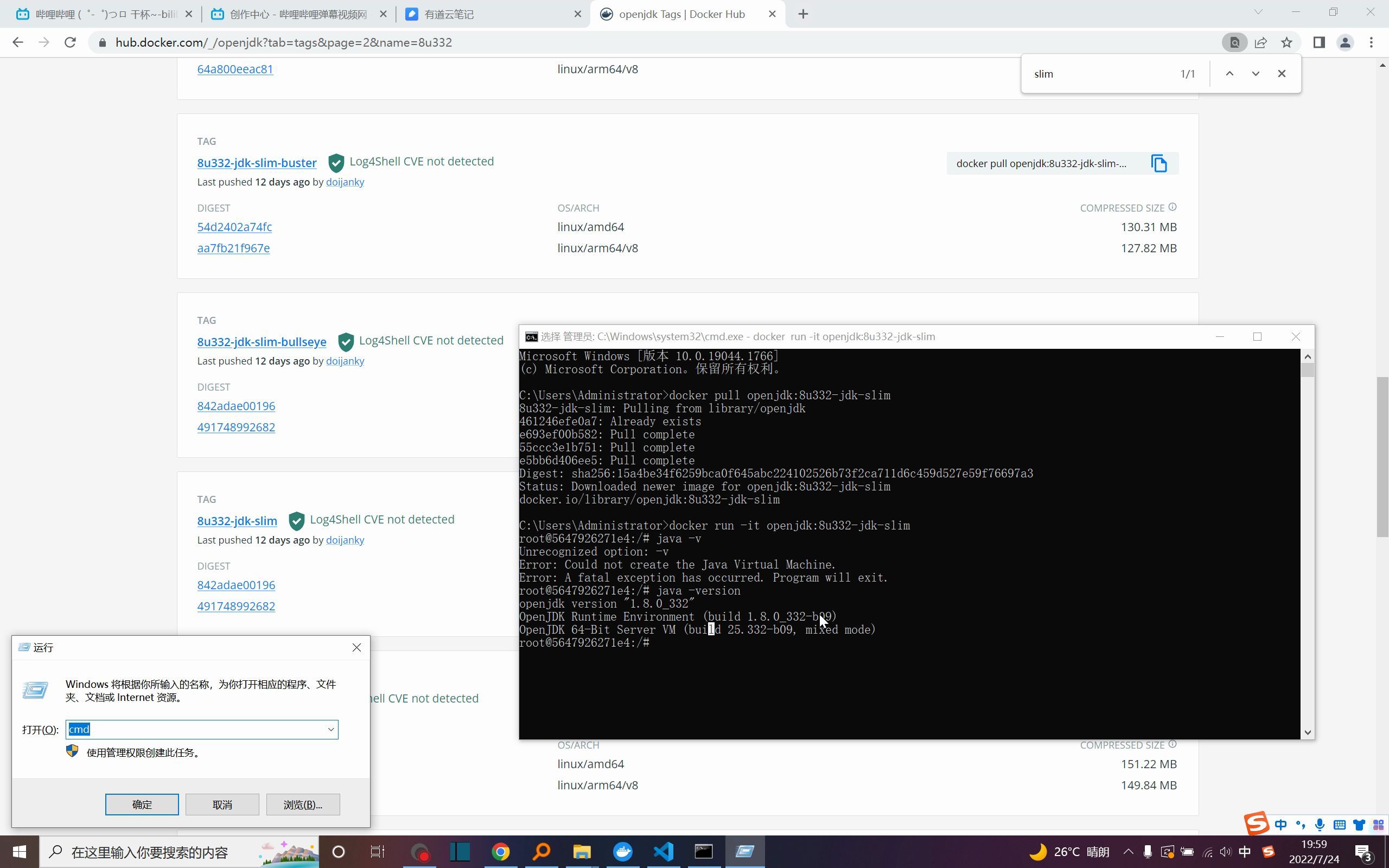Jump to the next match in the find bar
The height and width of the screenshot is (868, 1389).
click(x=1256, y=73)
